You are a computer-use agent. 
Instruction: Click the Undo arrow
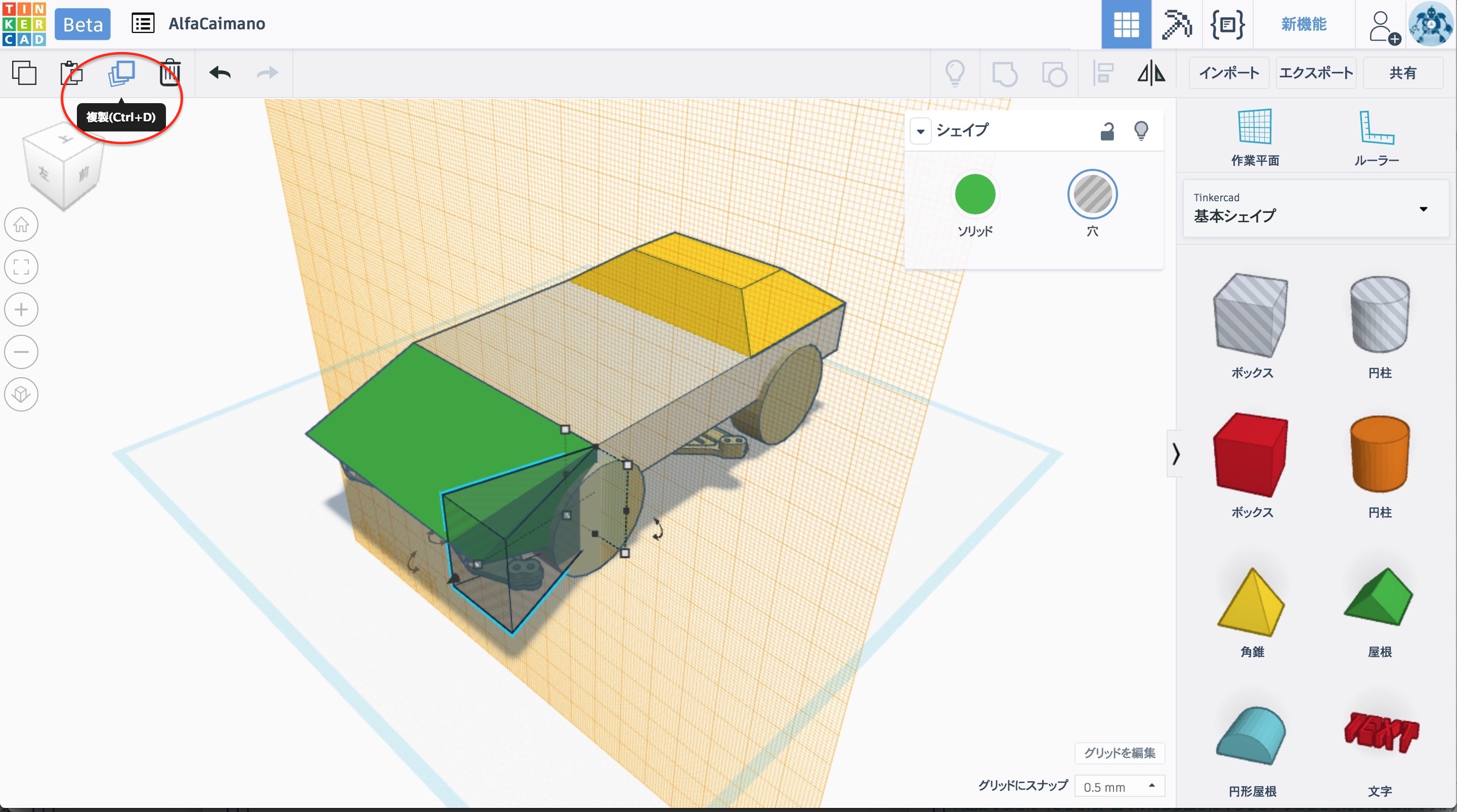pyautogui.click(x=220, y=73)
